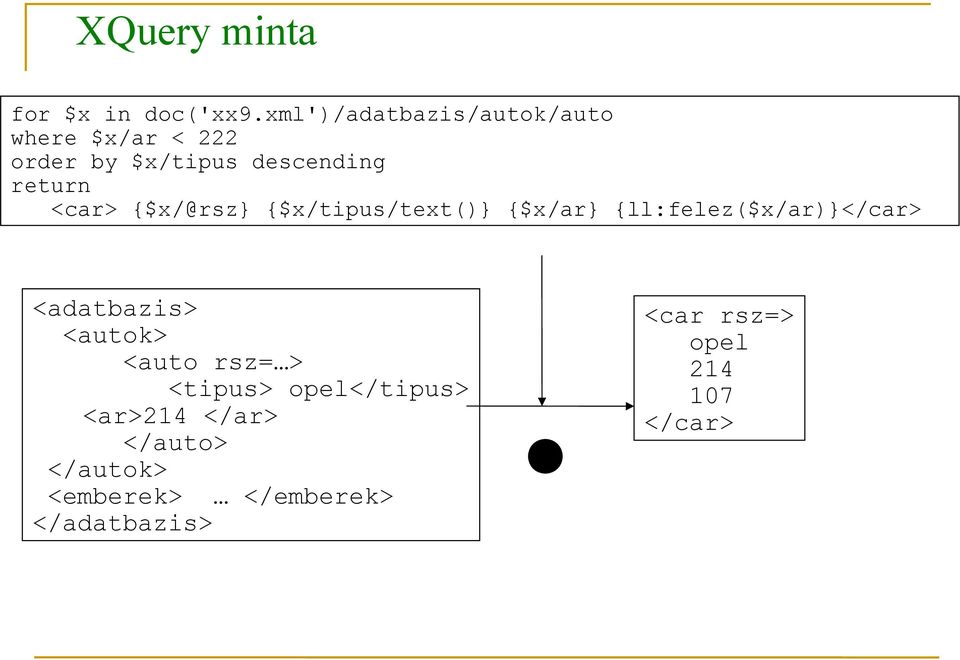Click 'opel' in the result box
960x660 pixels.
[x=719, y=343]
